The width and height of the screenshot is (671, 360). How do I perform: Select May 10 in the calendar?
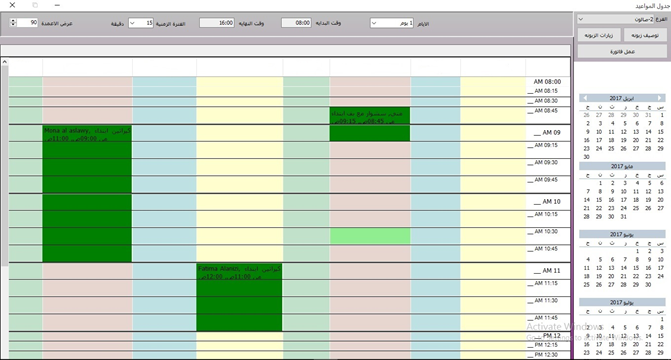point(623,191)
